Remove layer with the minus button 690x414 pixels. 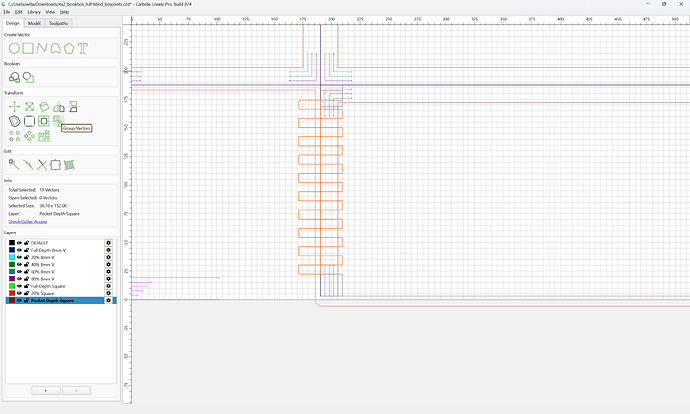coord(77,391)
